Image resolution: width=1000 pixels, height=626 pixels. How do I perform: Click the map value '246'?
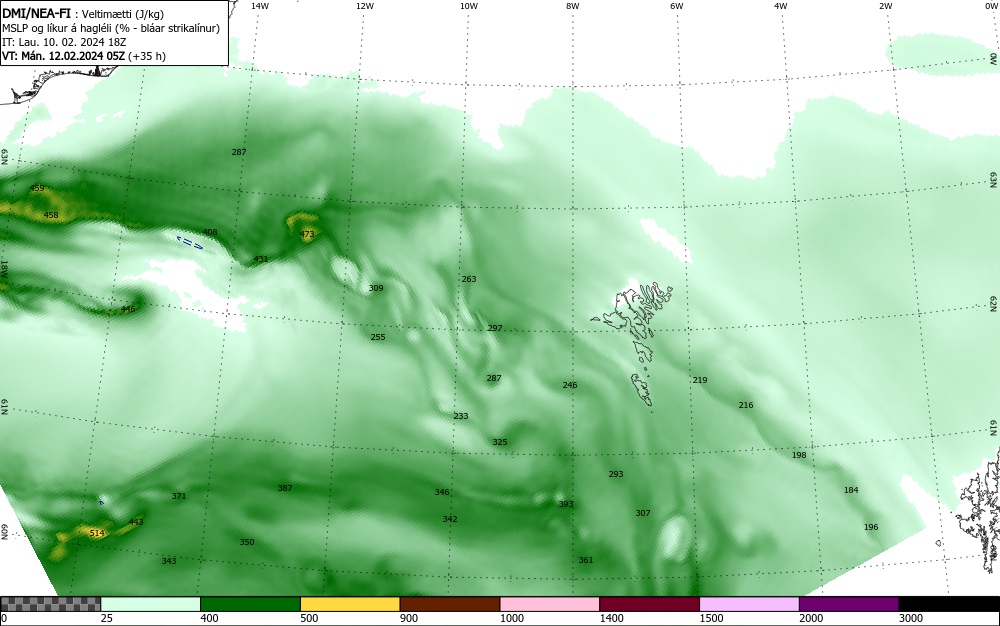click(570, 385)
